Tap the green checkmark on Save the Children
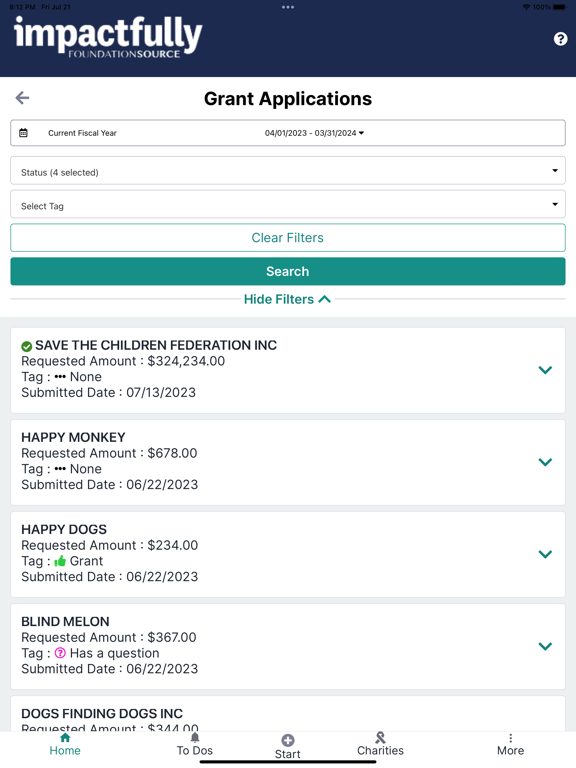 tap(26, 346)
